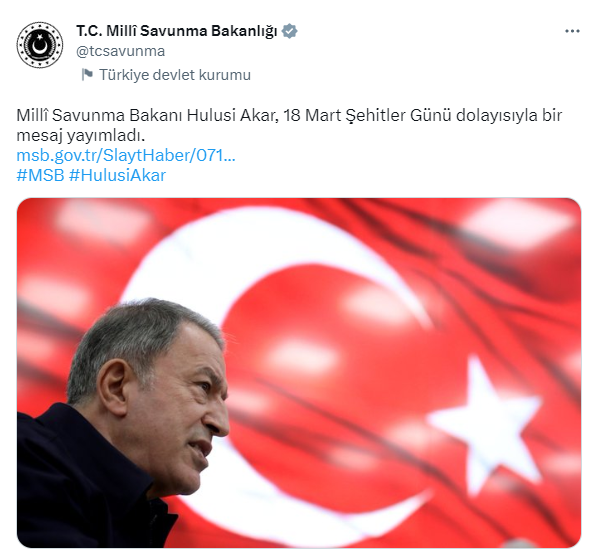Open the three-dot more options menu
Screen dimensions: 594x556
pyautogui.click(x=572, y=31)
